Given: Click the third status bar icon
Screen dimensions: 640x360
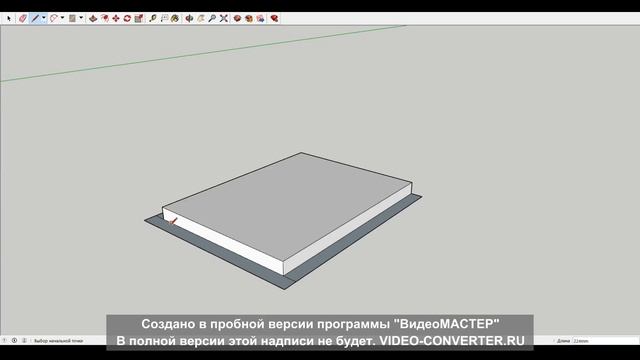Looking at the screenshot, I should [x=24, y=340].
